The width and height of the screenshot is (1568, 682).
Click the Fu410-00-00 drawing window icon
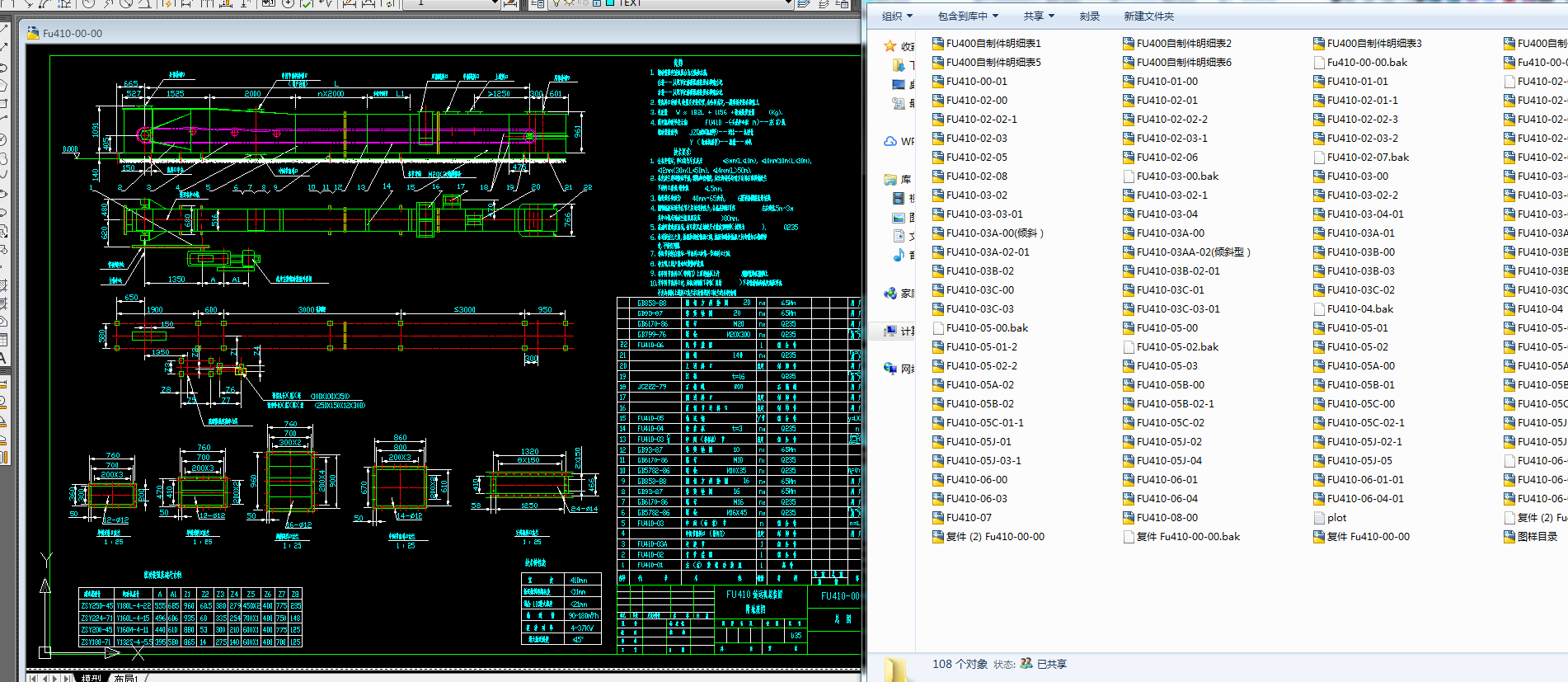click(33, 34)
